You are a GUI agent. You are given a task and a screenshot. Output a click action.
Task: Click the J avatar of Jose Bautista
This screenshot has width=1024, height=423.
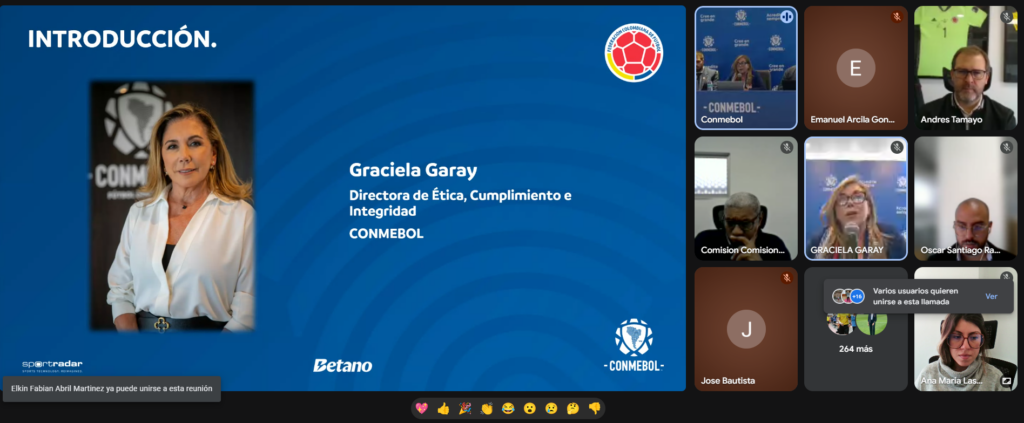[x=746, y=329]
